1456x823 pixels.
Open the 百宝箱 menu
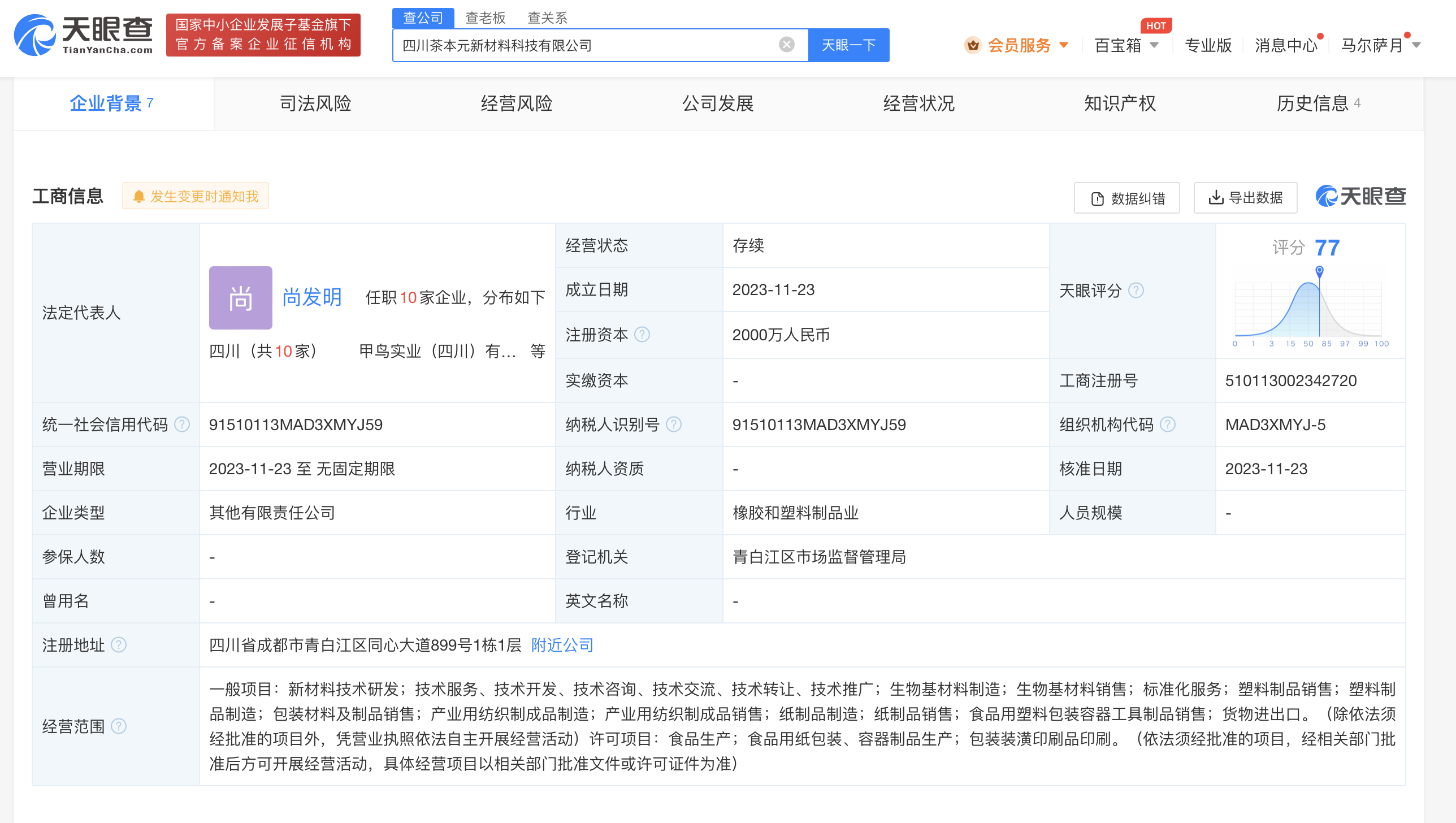click(1117, 45)
